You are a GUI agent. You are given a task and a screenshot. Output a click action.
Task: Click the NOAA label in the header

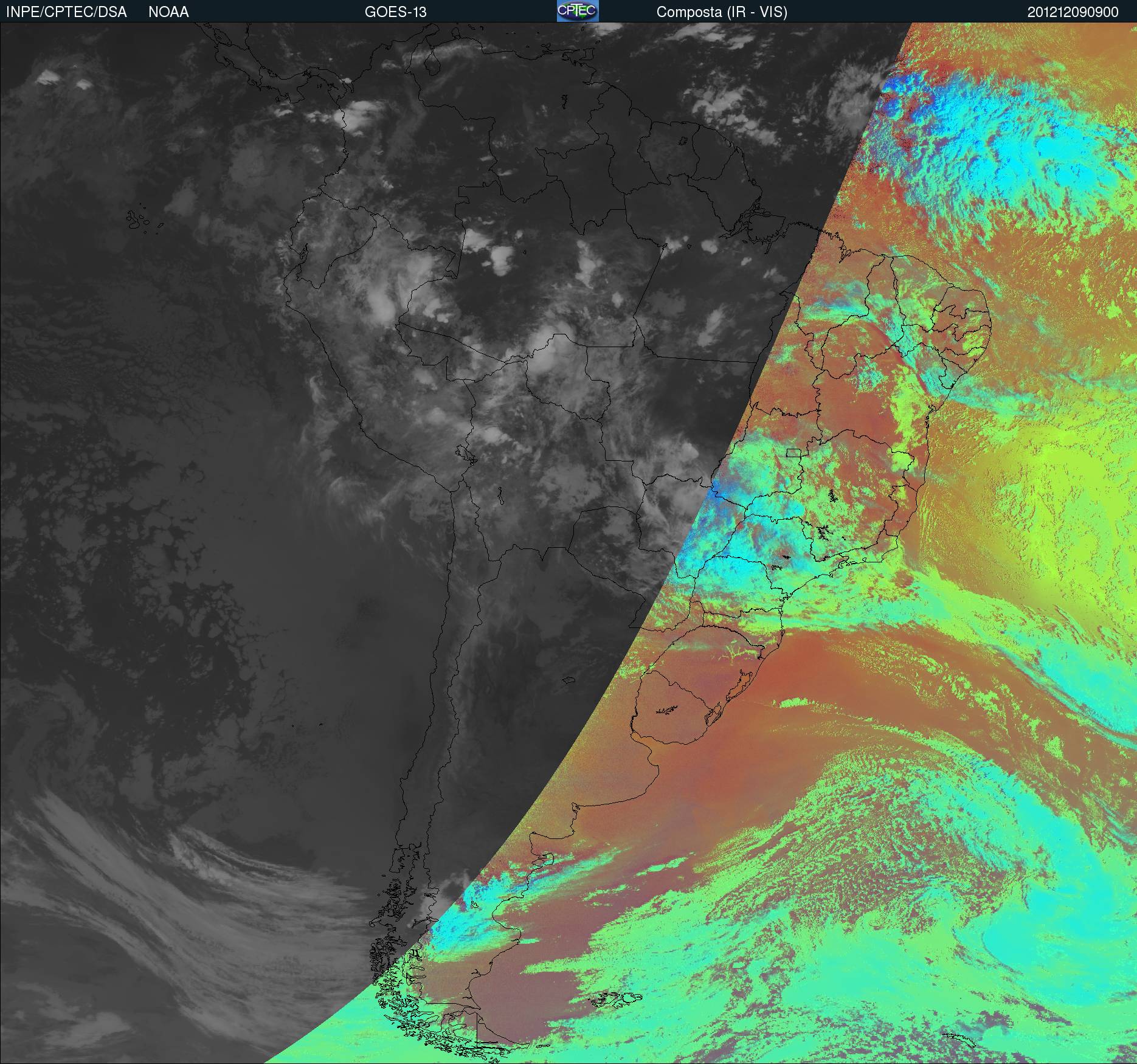coord(168,12)
